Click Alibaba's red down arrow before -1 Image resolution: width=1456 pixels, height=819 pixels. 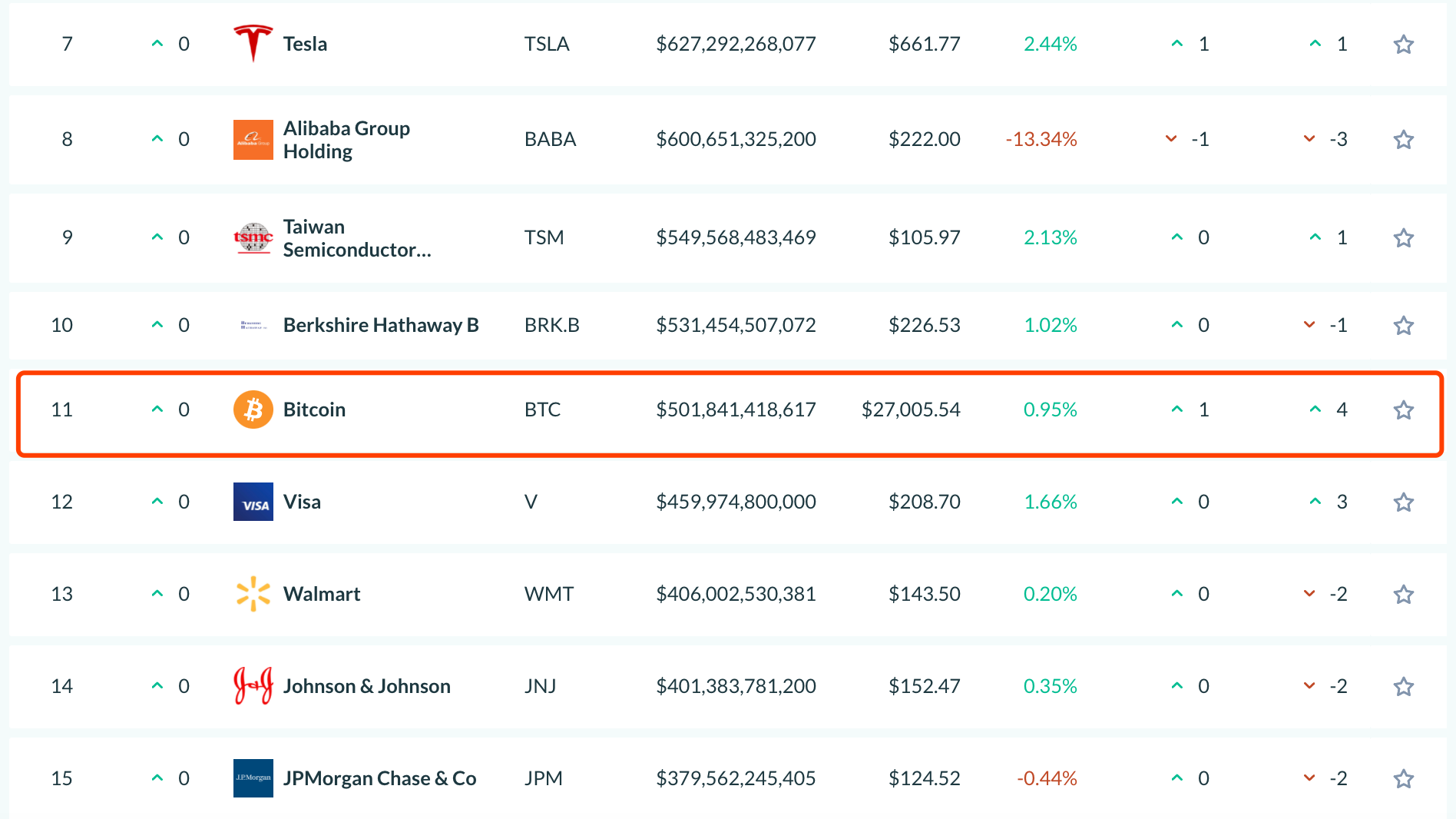click(x=1171, y=139)
